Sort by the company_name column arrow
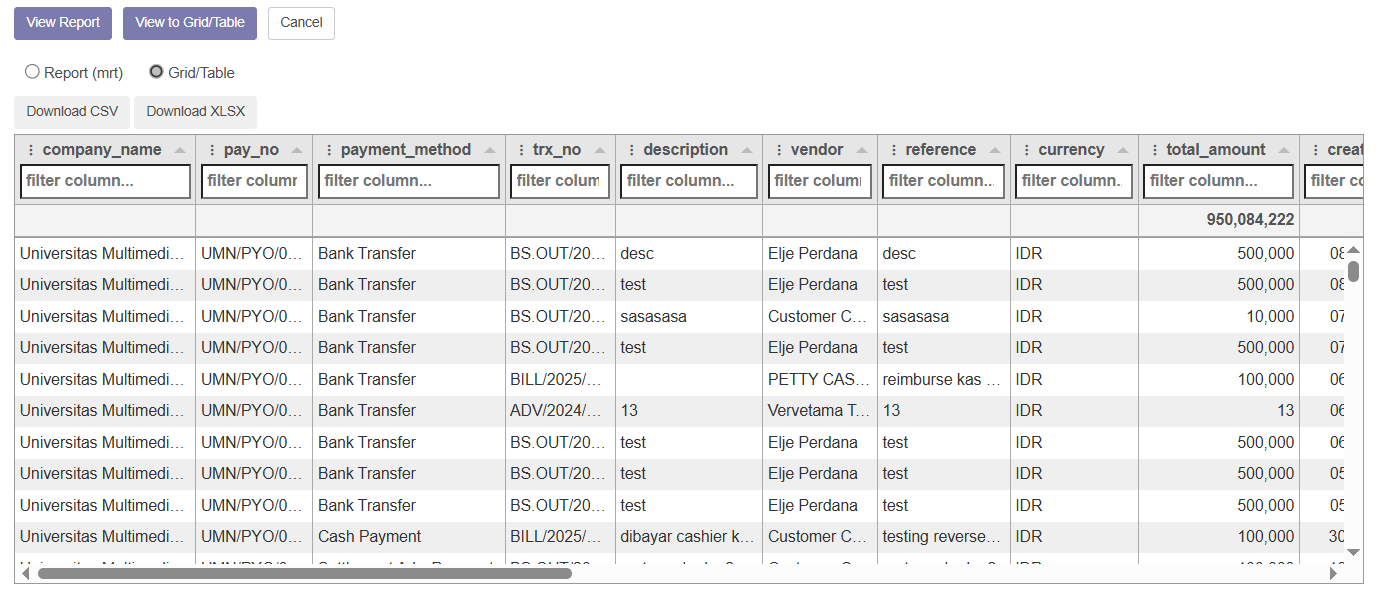The width and height of the screenshot is (1379, 598). (180, 150)
